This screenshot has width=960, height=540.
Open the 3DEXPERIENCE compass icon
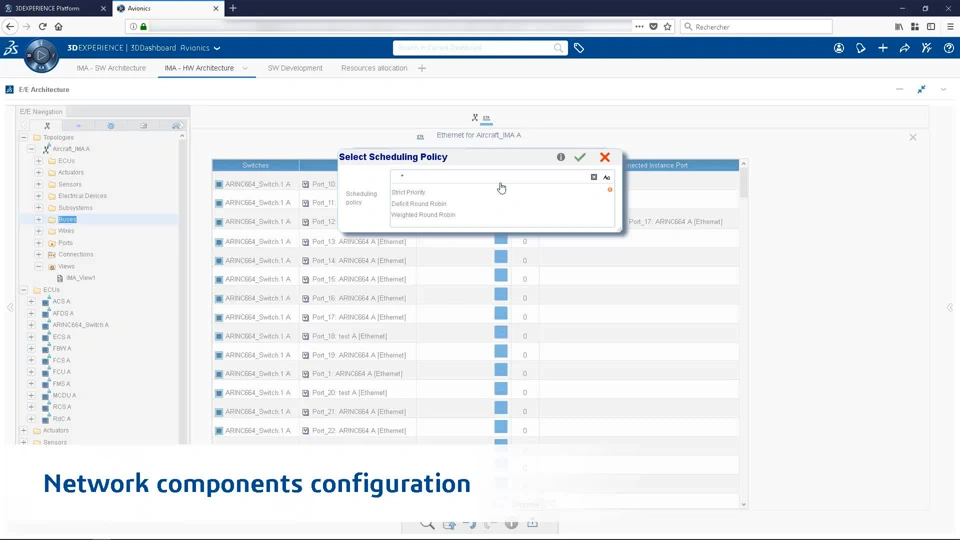[41, 55]
